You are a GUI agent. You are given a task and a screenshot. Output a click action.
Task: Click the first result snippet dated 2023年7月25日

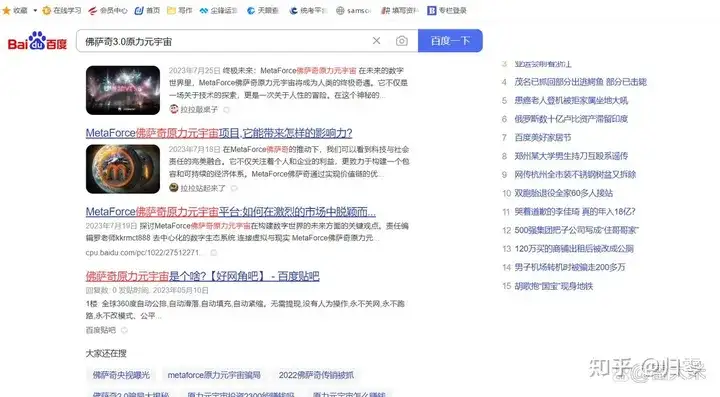(288, 83)
